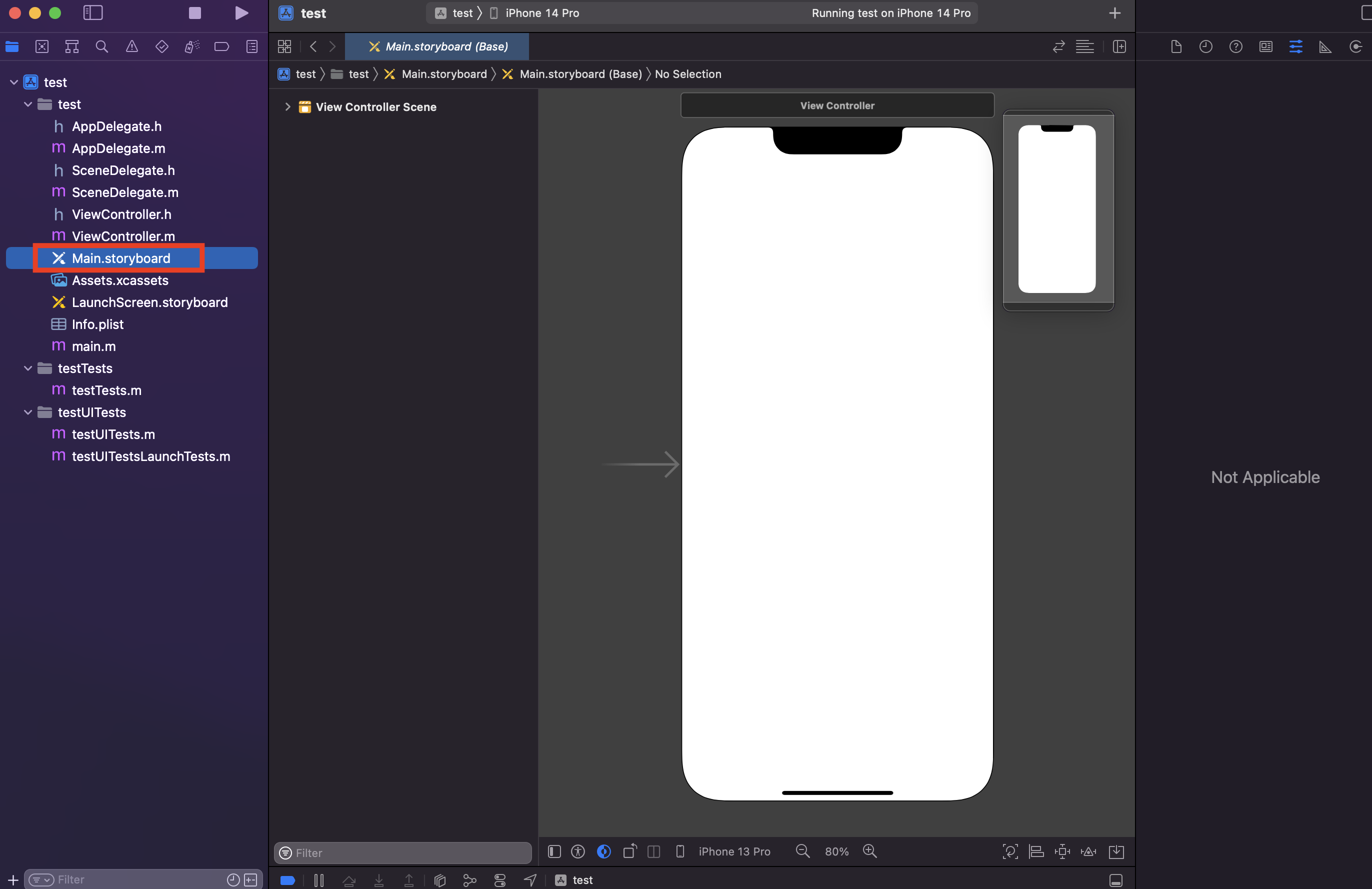Open the Find navigator magnifier icon

[101, 46]
